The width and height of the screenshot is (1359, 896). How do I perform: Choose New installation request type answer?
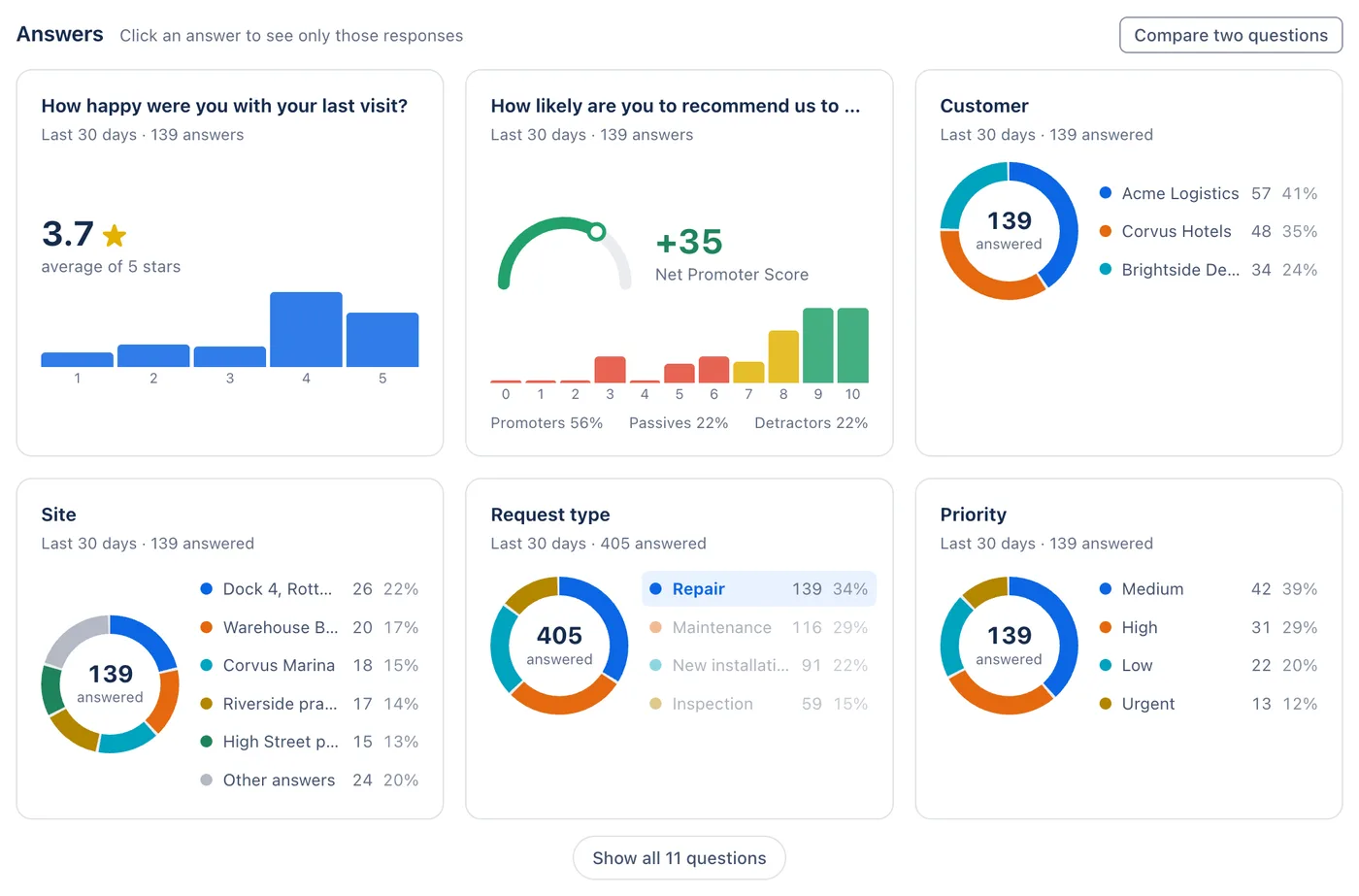click(x=759, y=666)
